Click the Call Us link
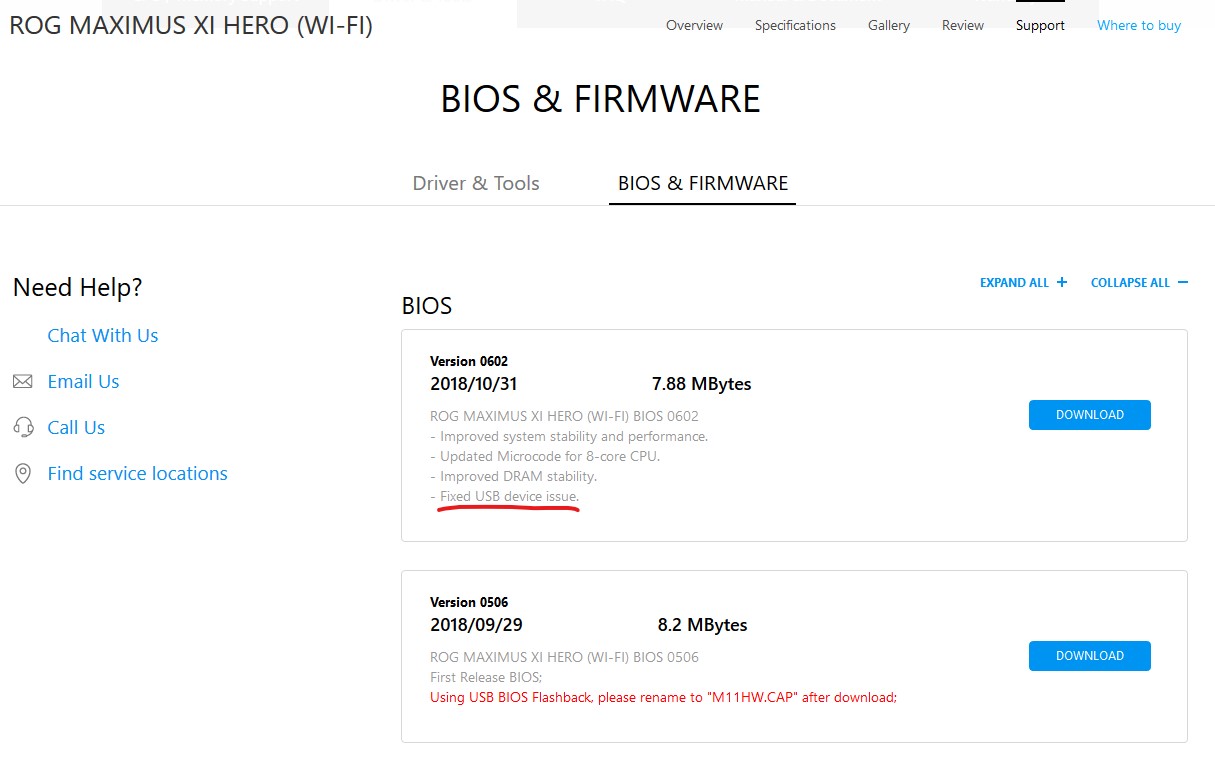This screenshot has height=774, width=1215. 76,428
